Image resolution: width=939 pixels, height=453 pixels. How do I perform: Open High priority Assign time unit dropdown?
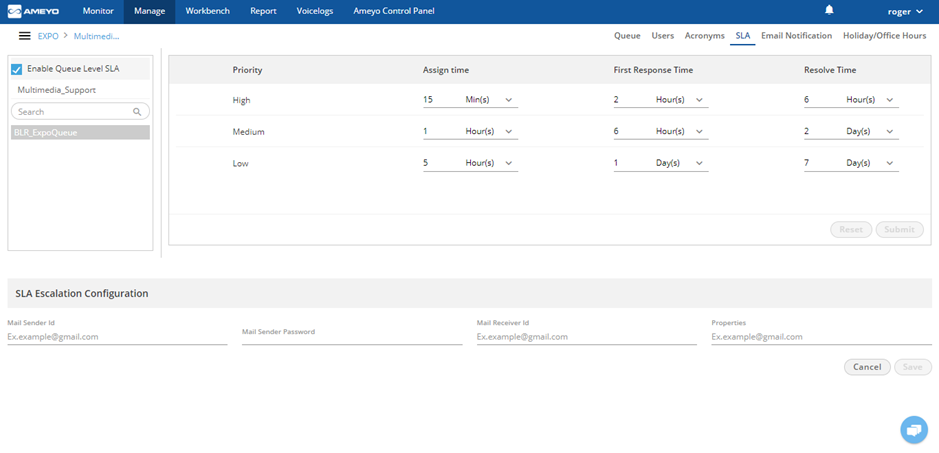489,100
